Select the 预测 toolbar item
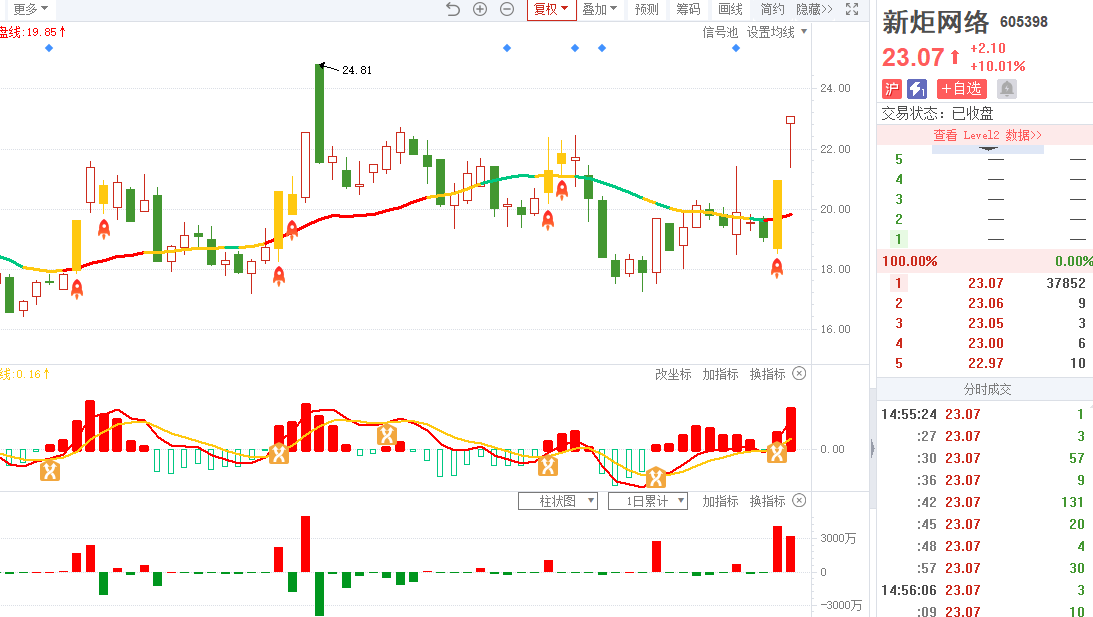The height and width of the screenshot is (617, 1093). pos(646,9)
